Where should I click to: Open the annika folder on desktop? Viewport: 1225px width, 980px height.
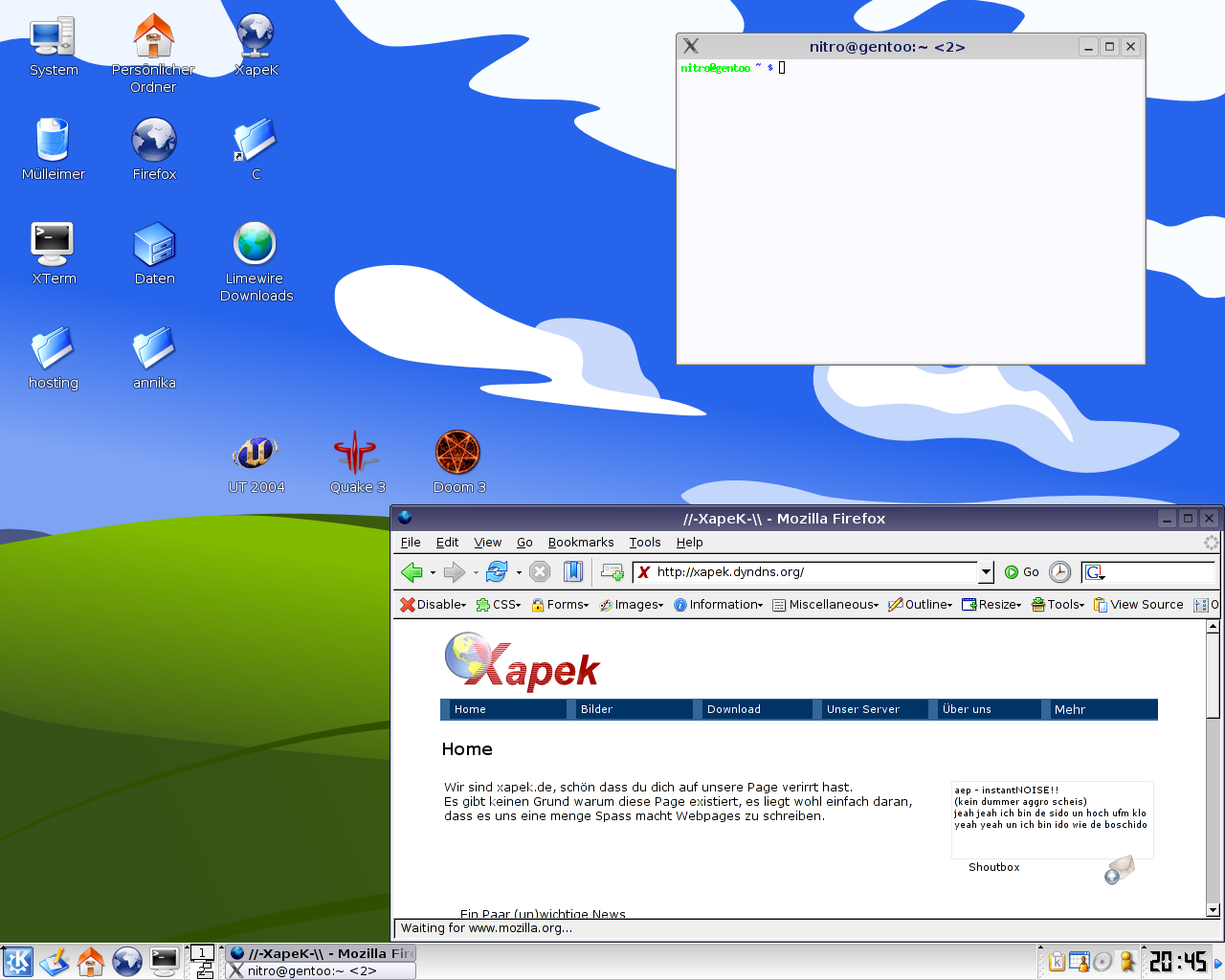point(154,358)
